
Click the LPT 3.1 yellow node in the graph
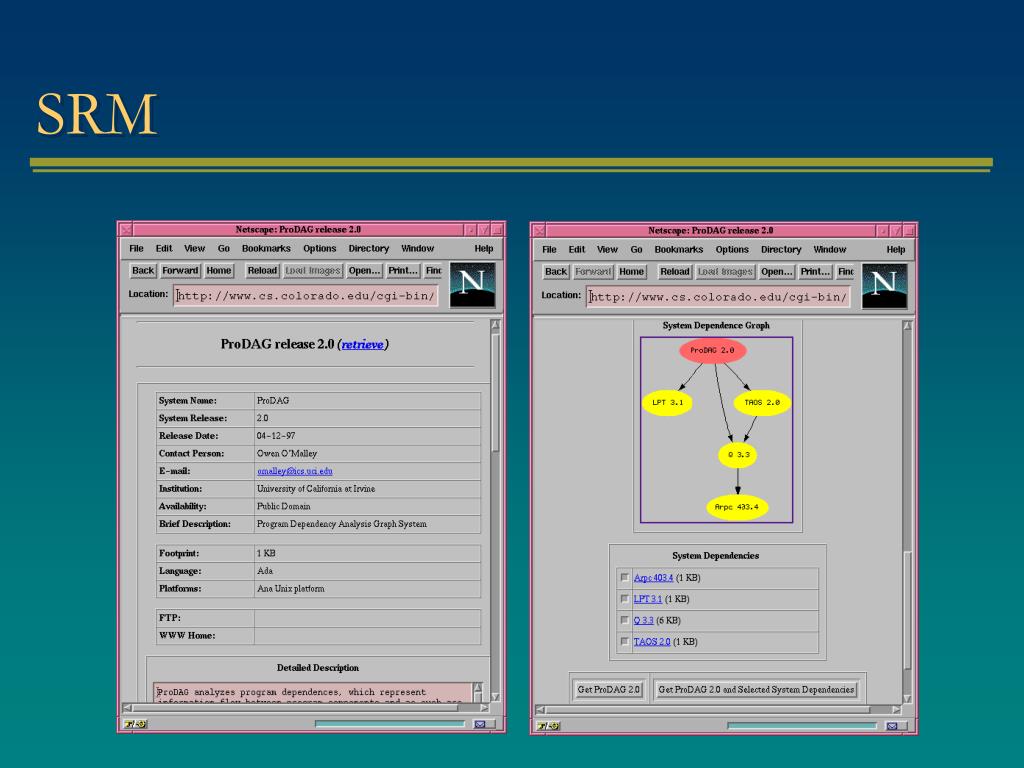tap(667, 402)
